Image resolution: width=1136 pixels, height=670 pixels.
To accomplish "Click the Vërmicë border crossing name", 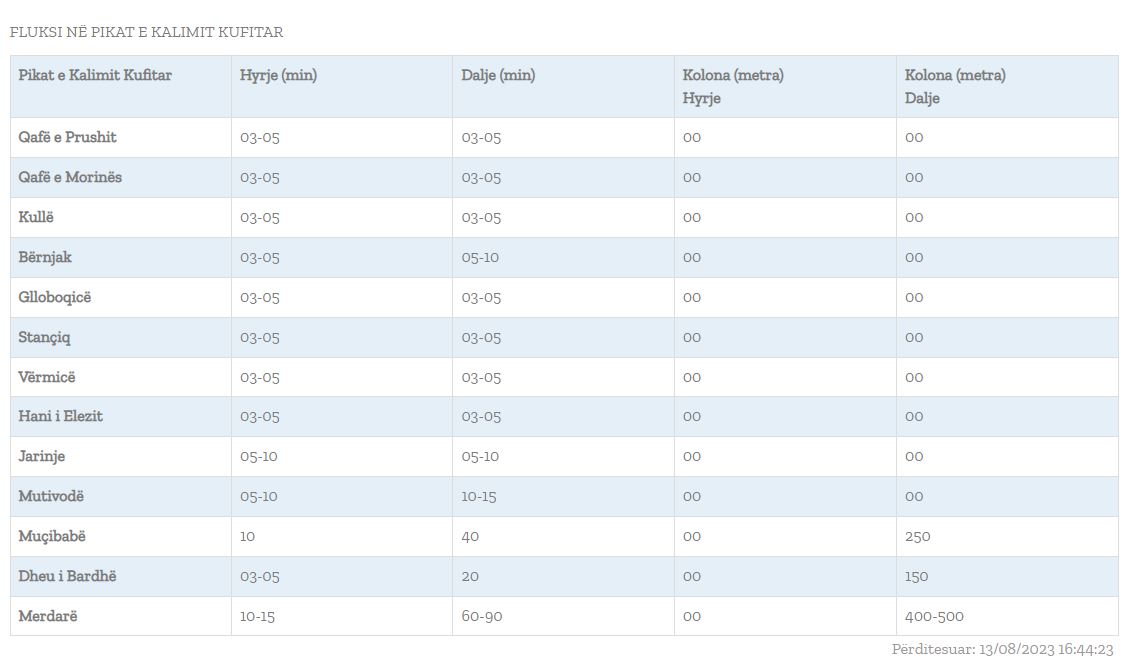I will pos(46,377).
